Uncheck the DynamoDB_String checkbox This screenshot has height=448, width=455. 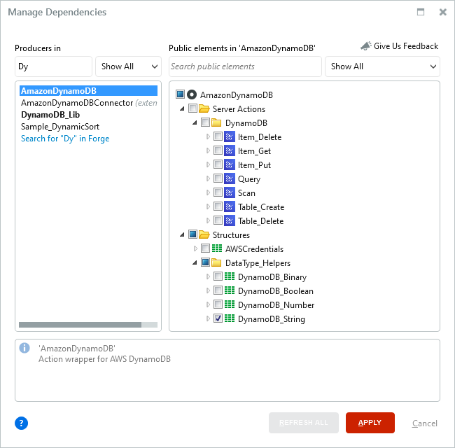pos(218,318)
